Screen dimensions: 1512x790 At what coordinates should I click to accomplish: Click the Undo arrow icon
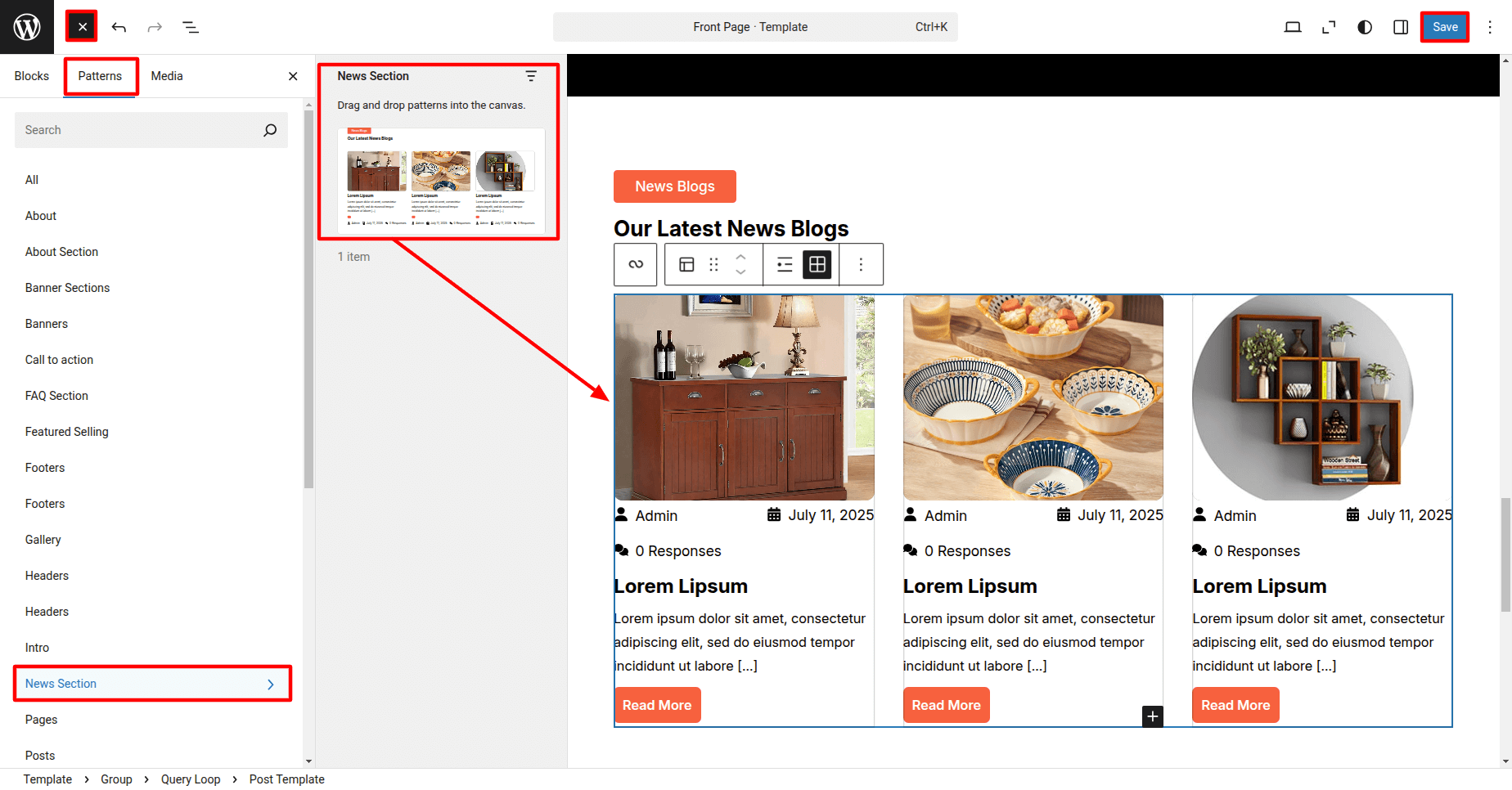119,28
